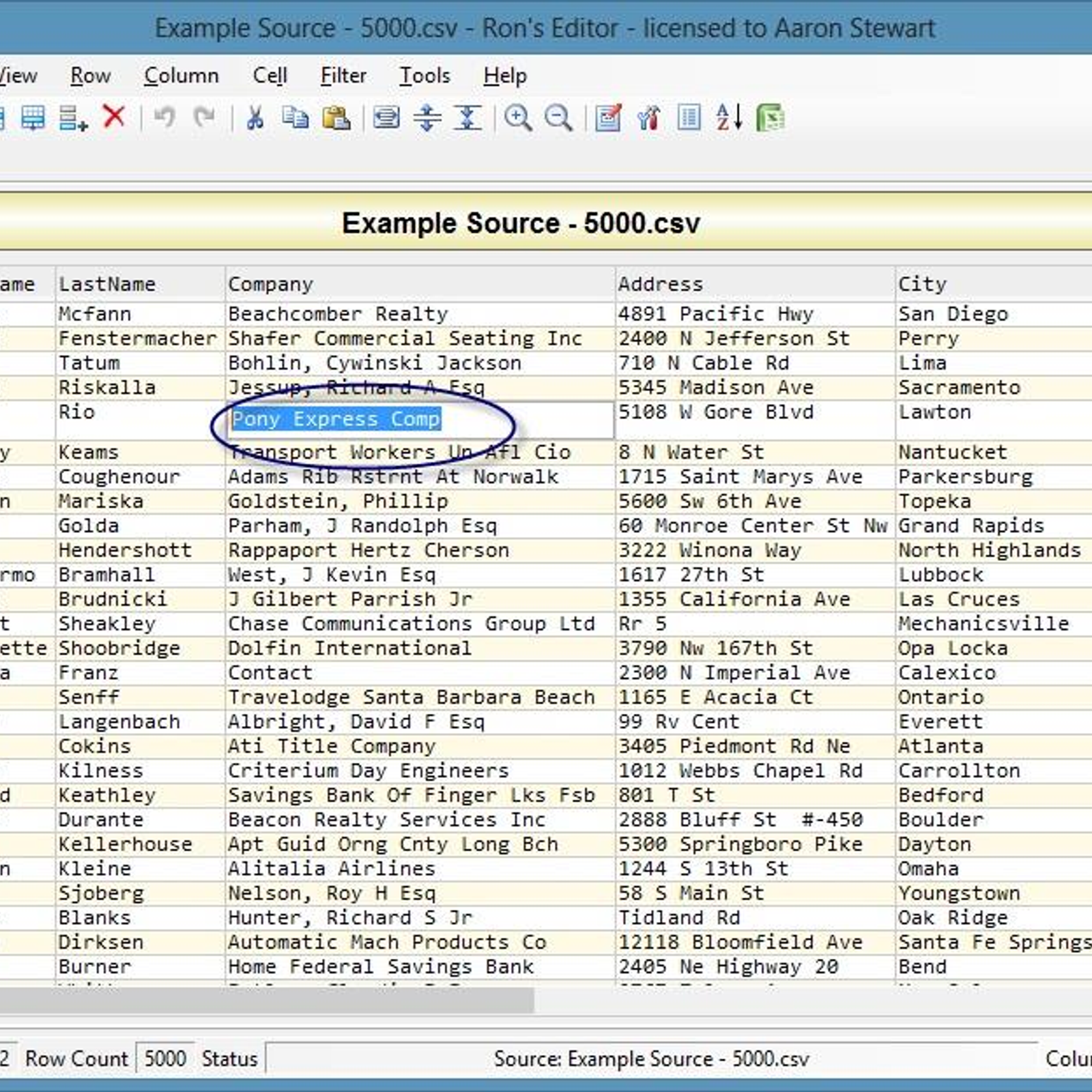This screenshot has height=1092, width=1092.
Task: Click the collapse row height icon
Action: pos(468,118)
